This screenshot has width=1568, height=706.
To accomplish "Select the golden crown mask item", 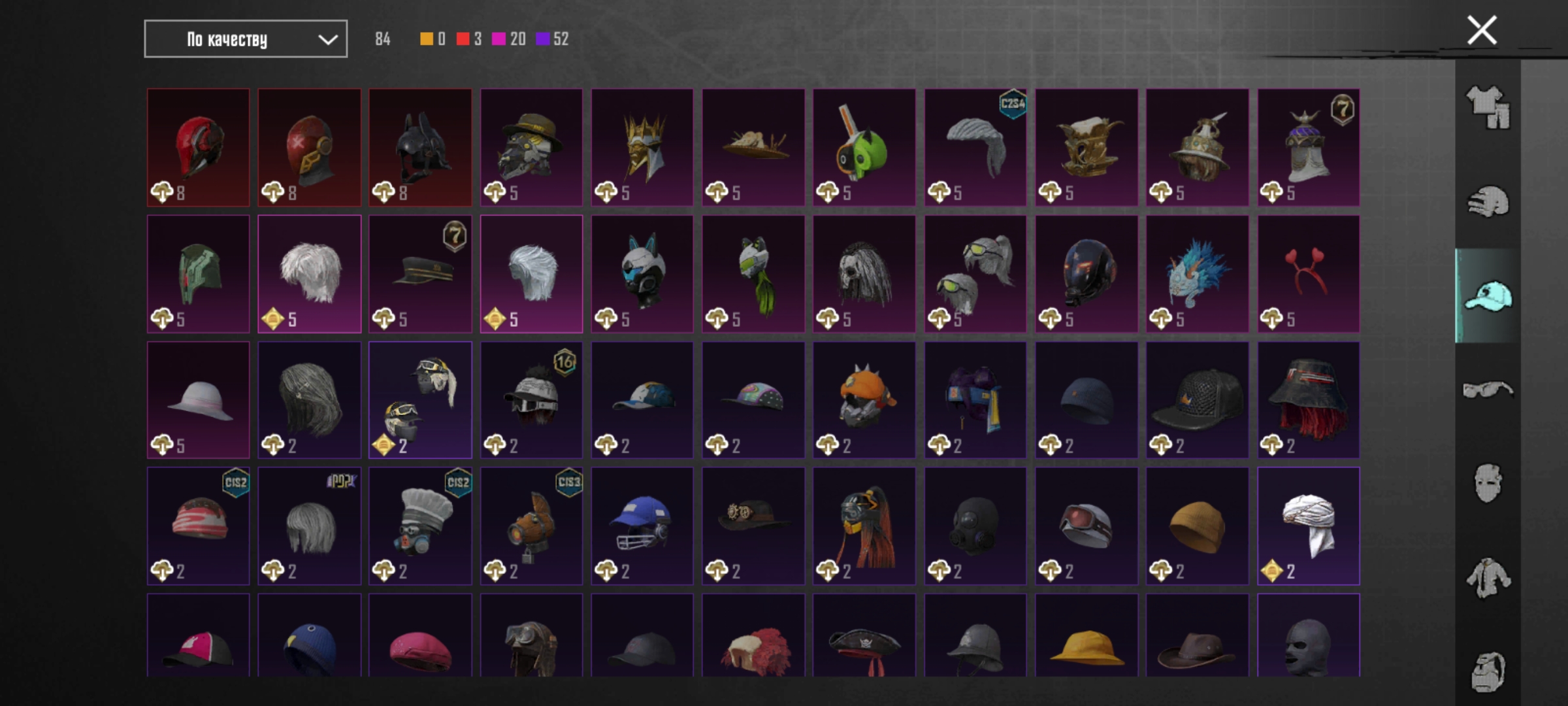I will point(642,148).
